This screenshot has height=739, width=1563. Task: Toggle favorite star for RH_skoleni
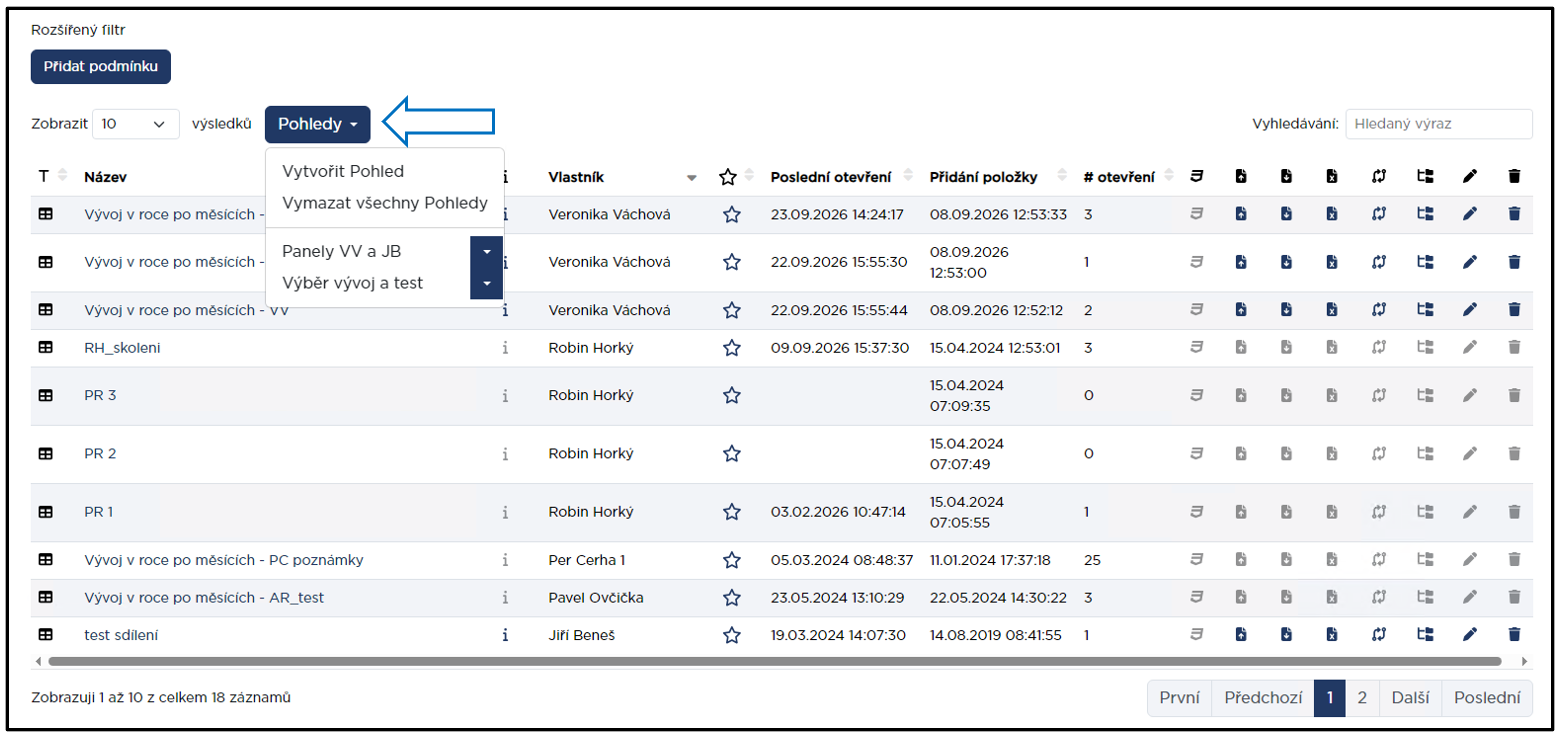(732, 348)
